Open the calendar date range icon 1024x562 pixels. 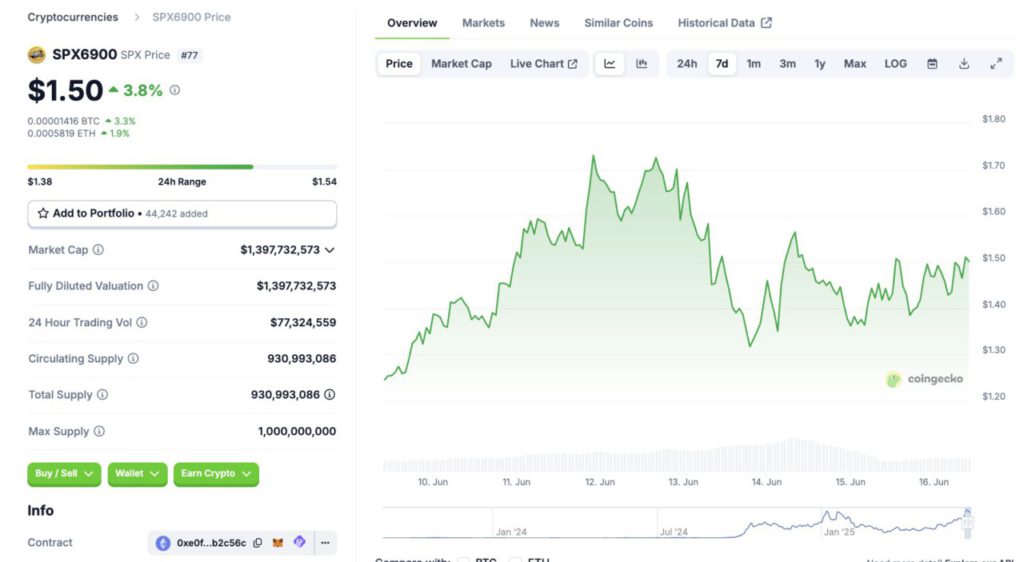932,64
